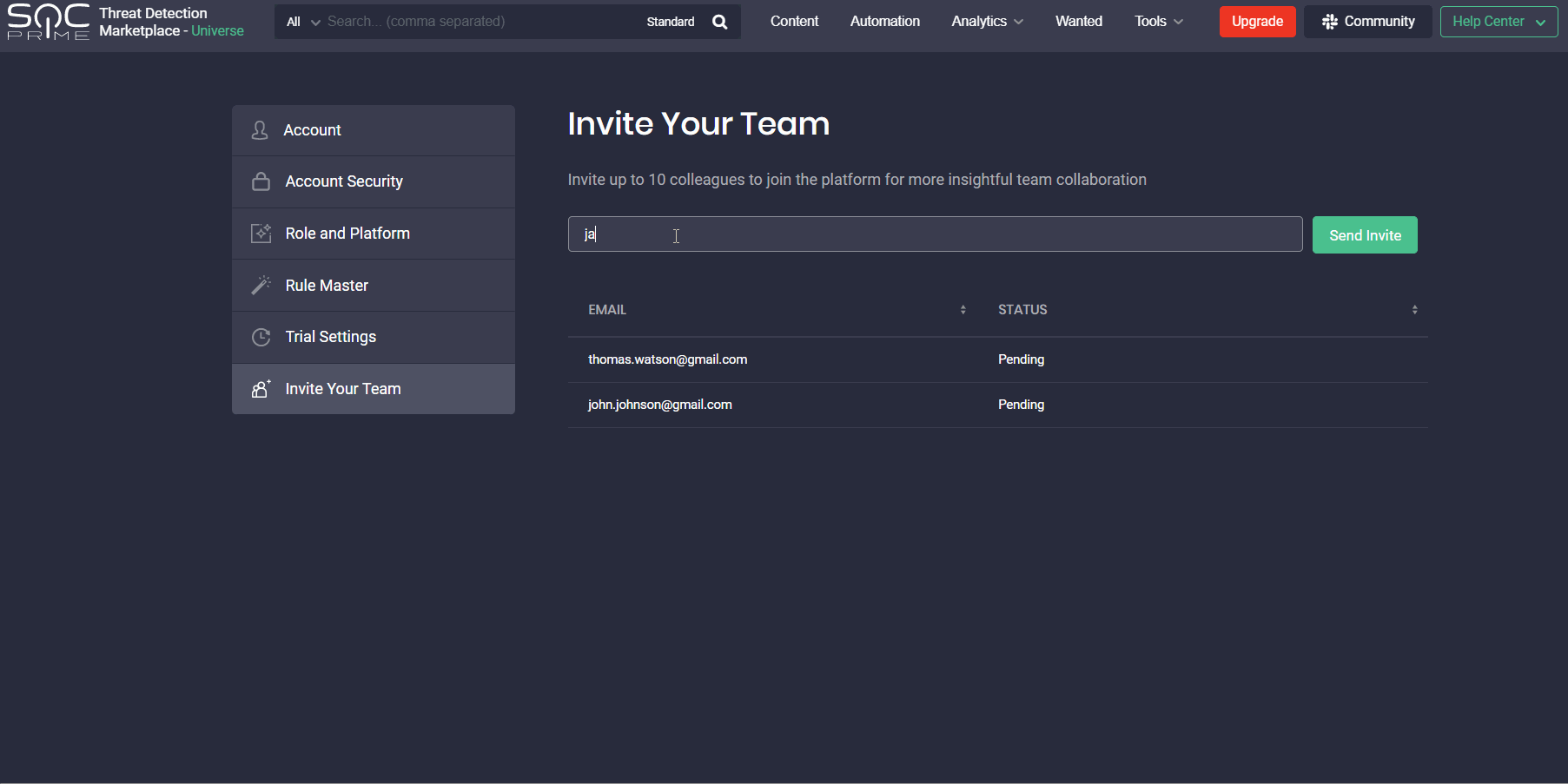Click the Account person icon
The image size is (1568, 784).
260,130
